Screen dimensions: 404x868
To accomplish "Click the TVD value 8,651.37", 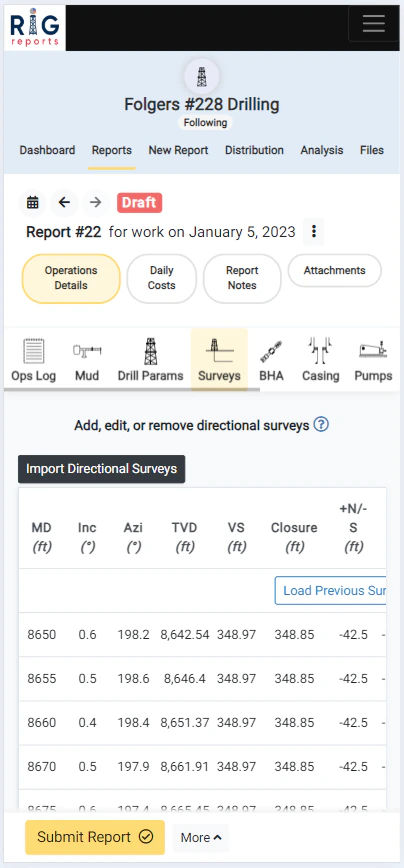I will click(185, 722).
